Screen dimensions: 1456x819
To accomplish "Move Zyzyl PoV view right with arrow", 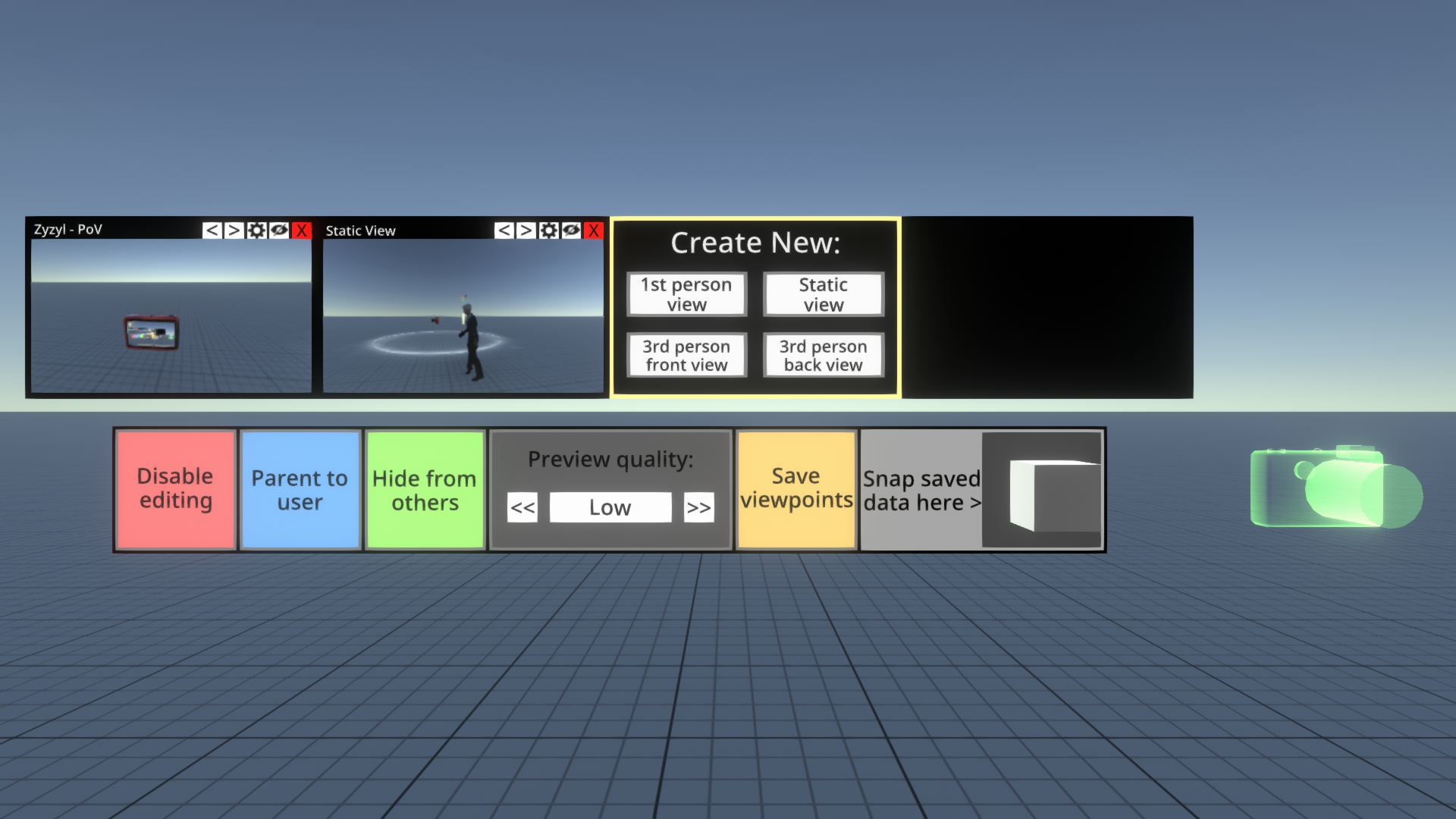I will click(234, 230).
